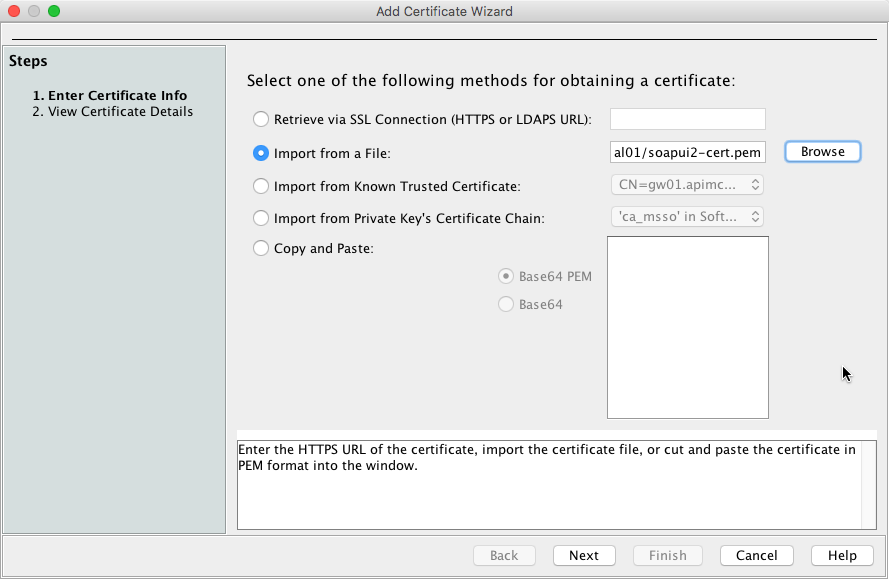
Task: Click the SSL connection URL input field
Action: click(x=688, y=120)
